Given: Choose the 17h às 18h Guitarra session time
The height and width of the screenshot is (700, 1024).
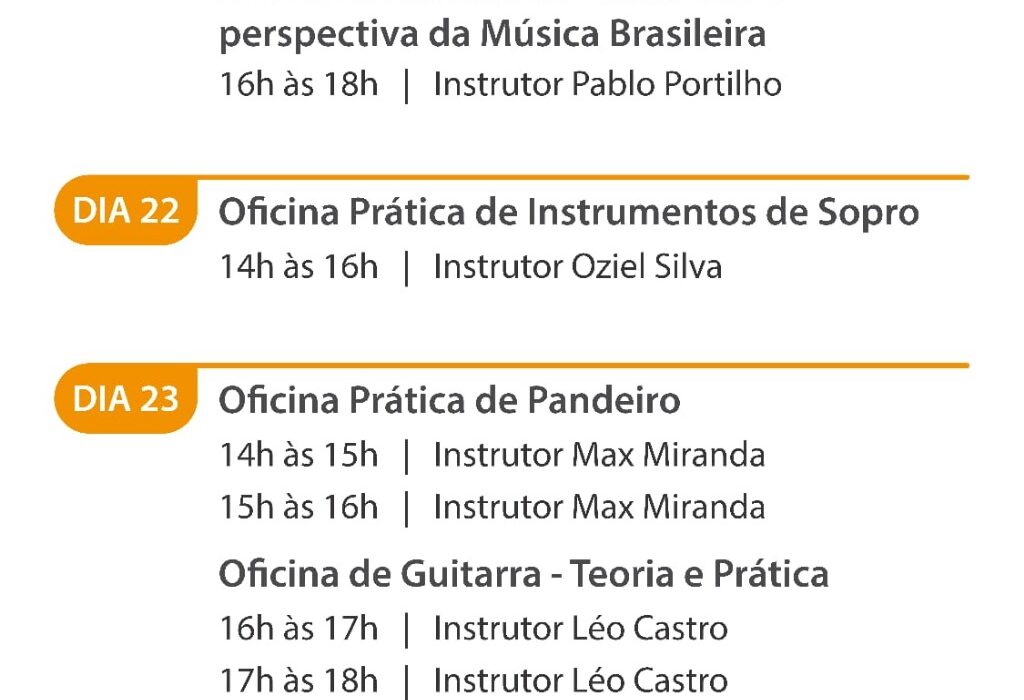Looking at the screenshot, I should pyautogui.click(x=299, y=681).
